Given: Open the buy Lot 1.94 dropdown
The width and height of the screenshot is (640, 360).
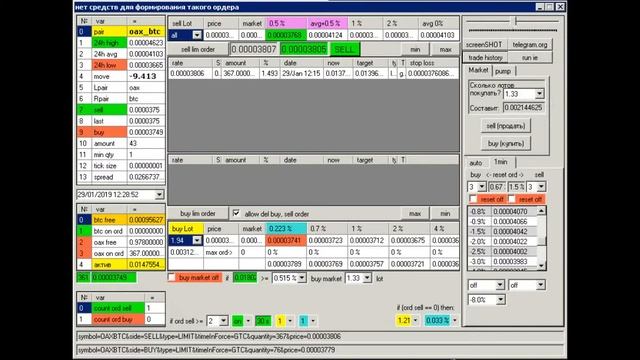Looking at the screenshot, I should [197, 240].
